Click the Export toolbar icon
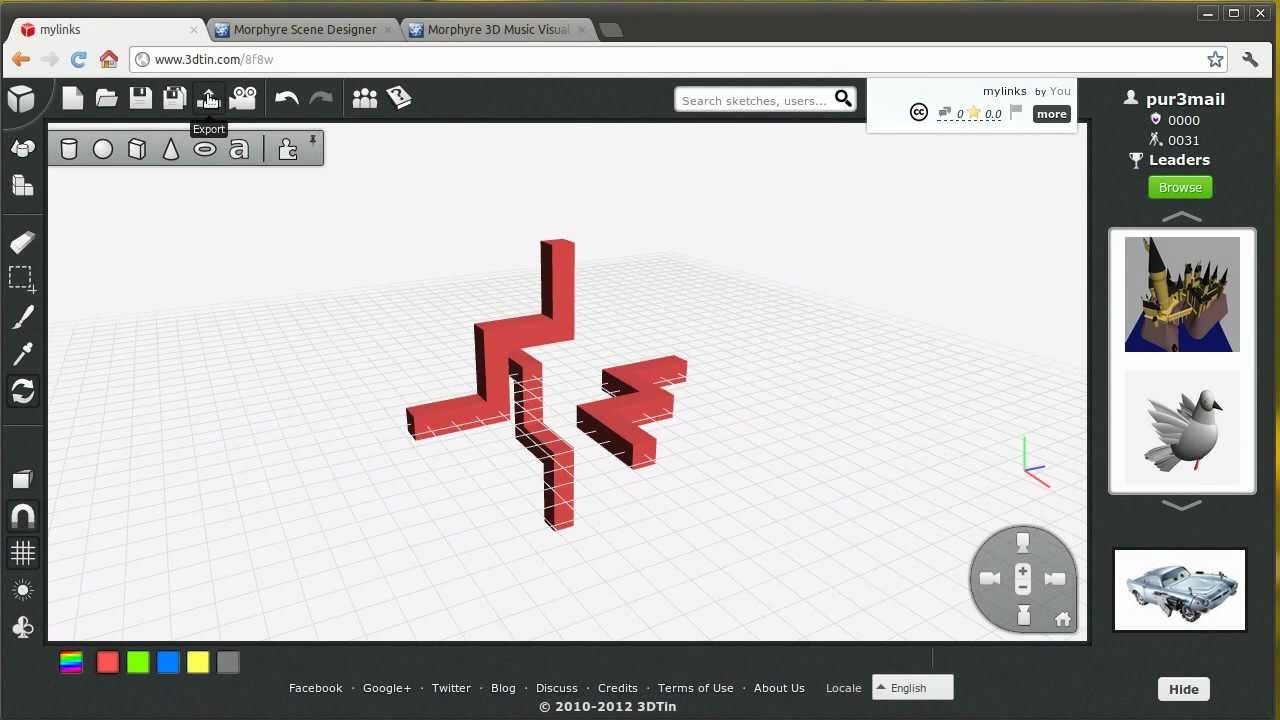 (209, 97)
